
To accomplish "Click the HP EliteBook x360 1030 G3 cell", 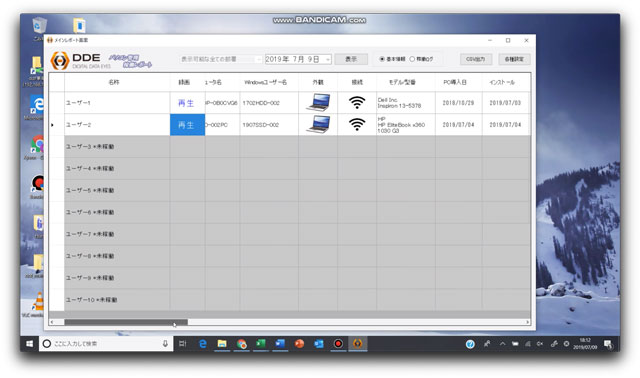I will (406, 125).
